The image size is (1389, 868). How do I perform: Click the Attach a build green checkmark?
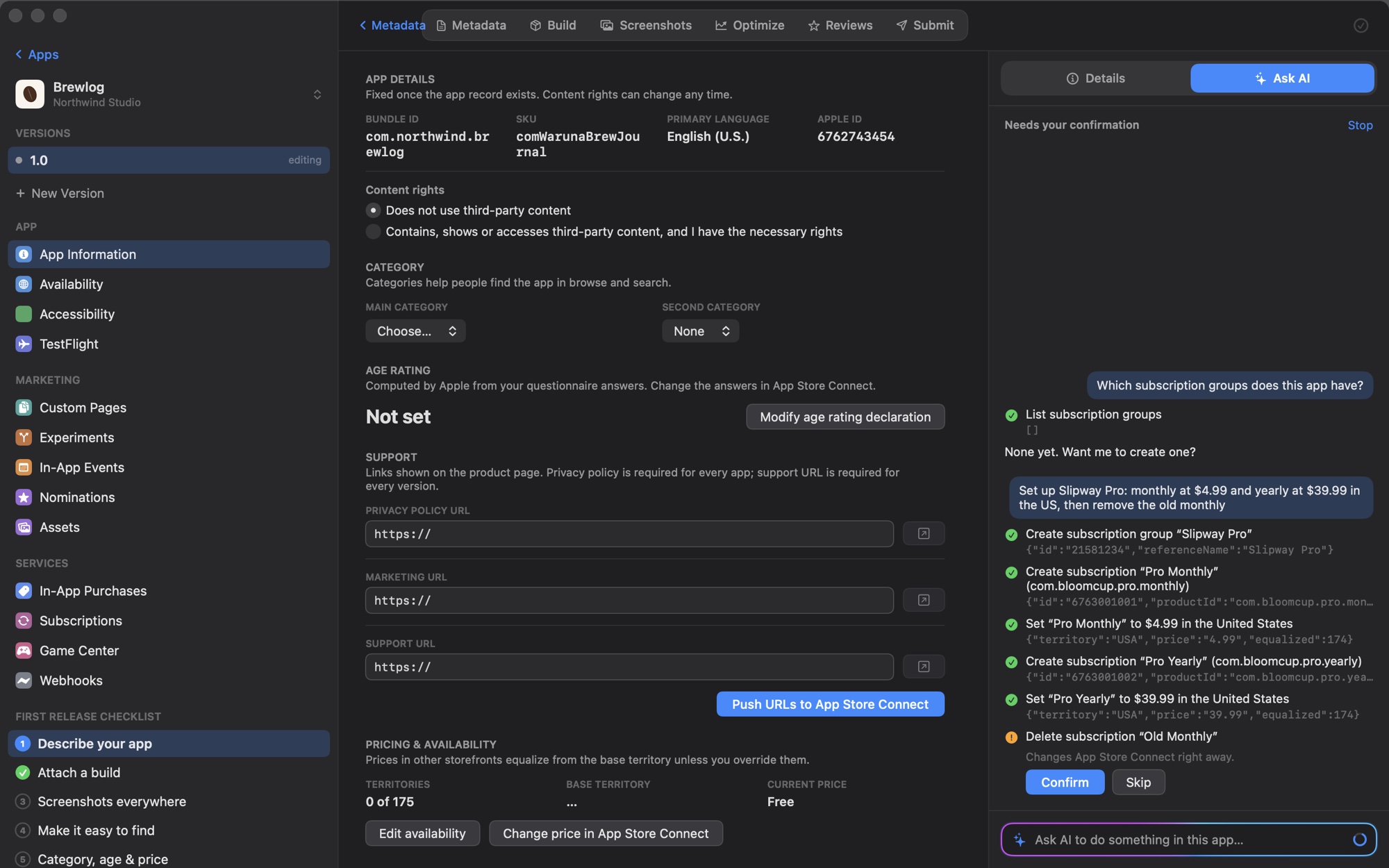click(23, 772)
